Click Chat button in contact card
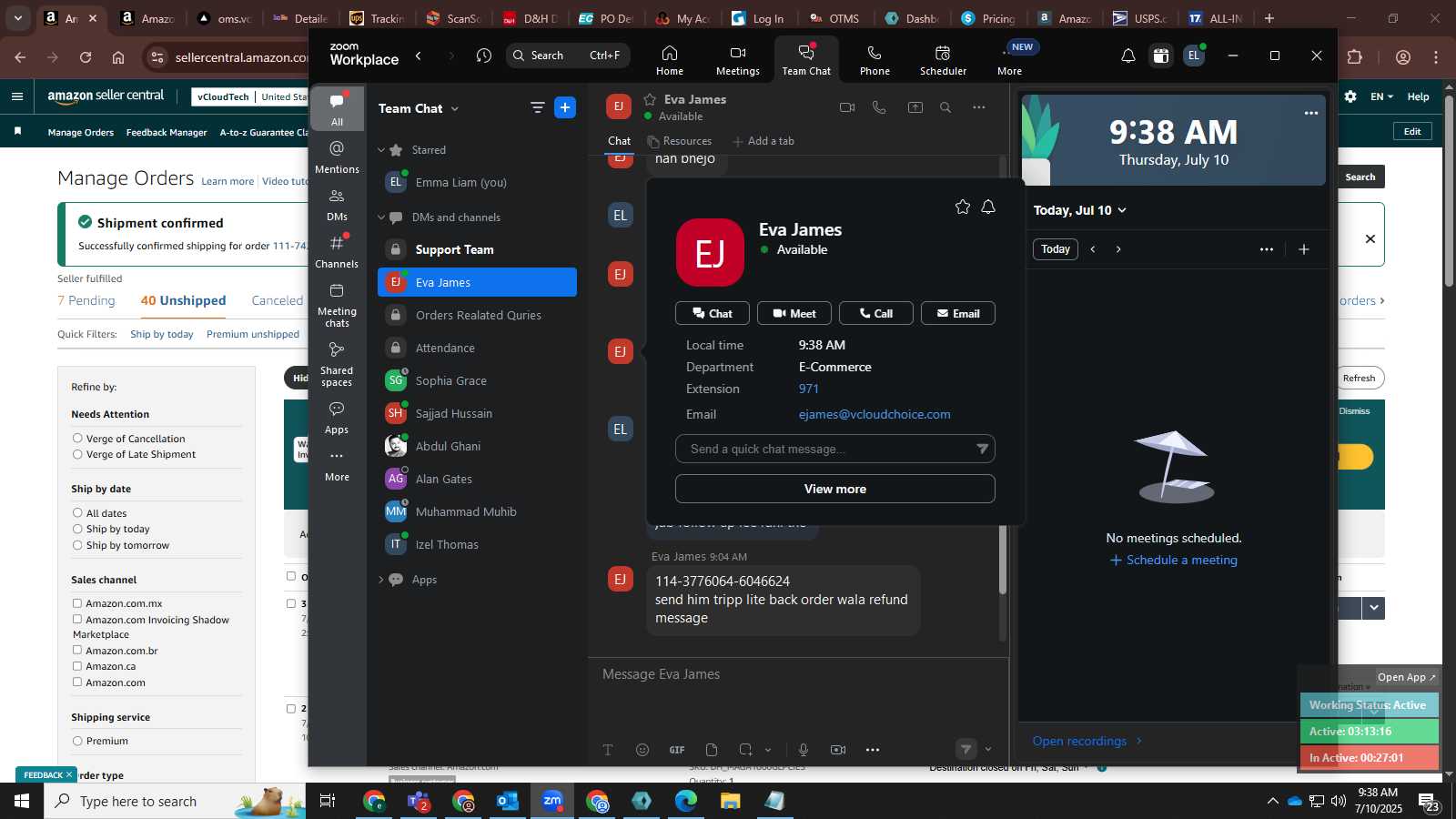The image size is (1456, 819). tap(713, 313)
